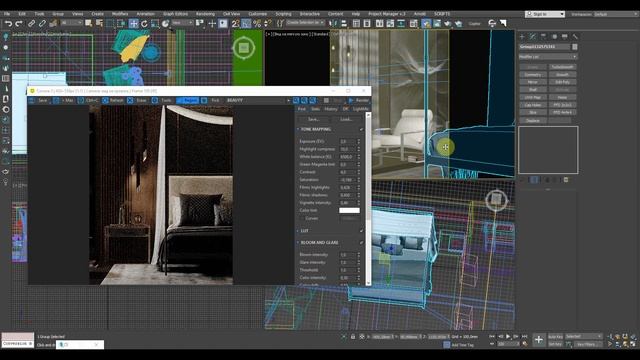Click the to Max button in frame buffer
The width and height of the screenshot is (640, 360).
click(64, 100)
